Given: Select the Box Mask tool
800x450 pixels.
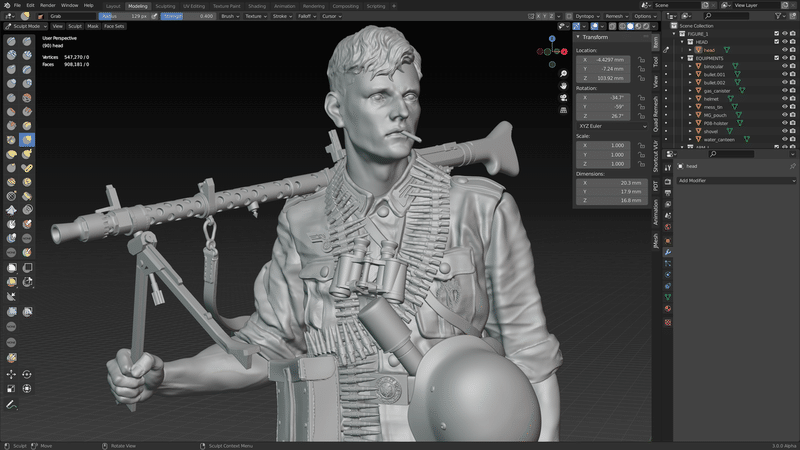Looking at the screenshot, I should pos(11,267).
